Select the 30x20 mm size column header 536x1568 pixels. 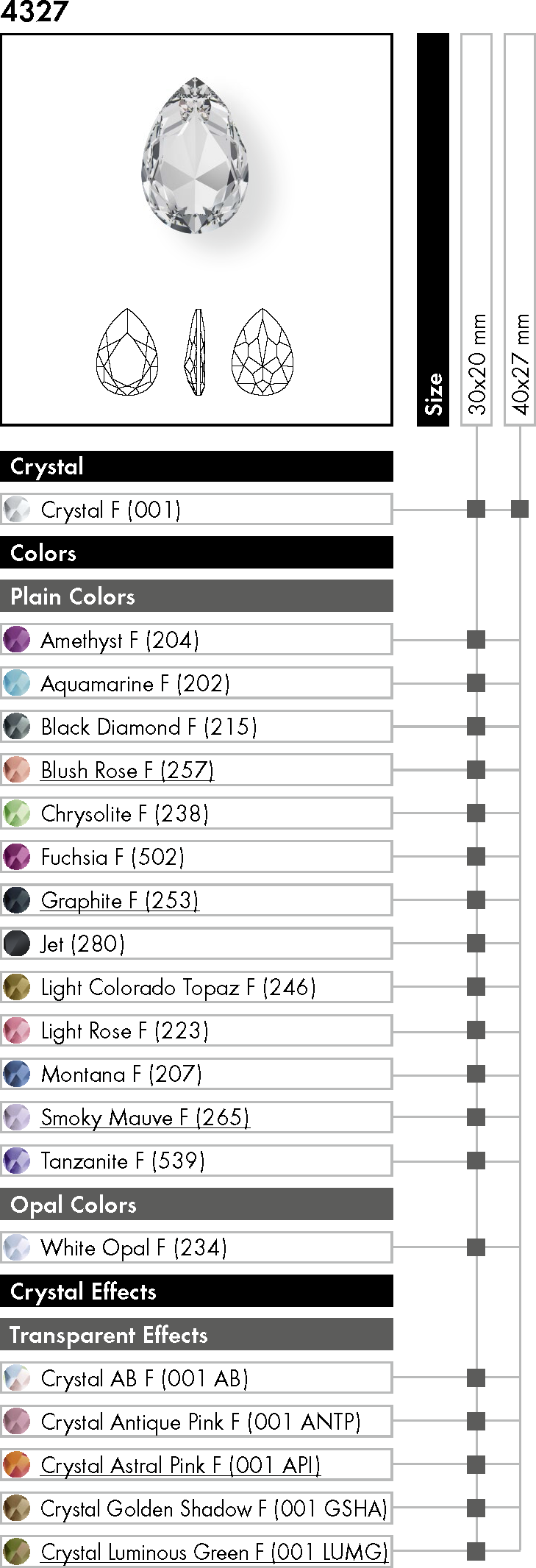[x=476, y=229]
